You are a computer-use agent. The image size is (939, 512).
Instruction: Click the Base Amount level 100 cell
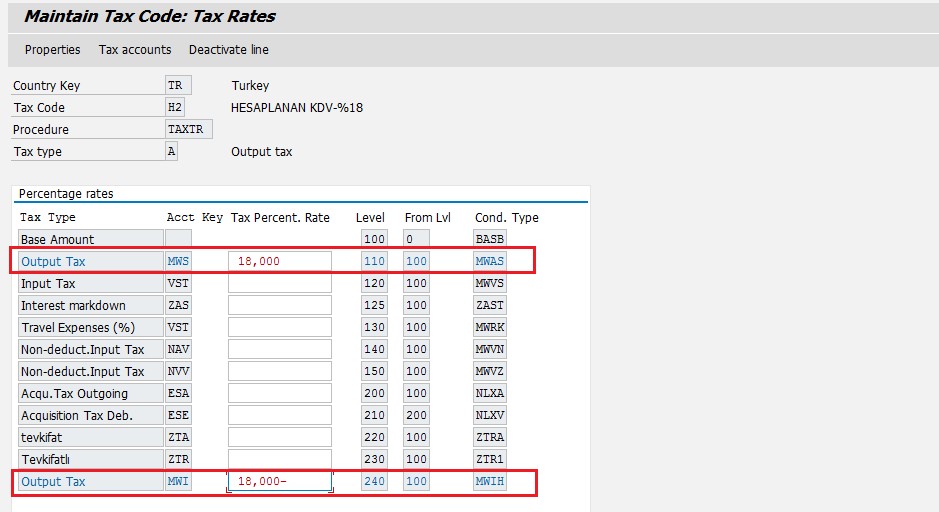coord(375,239)
